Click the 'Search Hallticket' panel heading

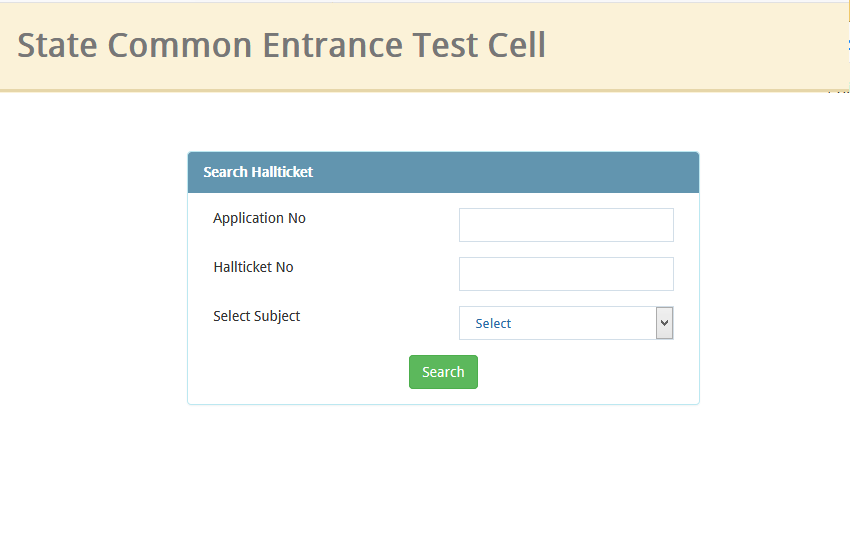click(x=258, y=172)
